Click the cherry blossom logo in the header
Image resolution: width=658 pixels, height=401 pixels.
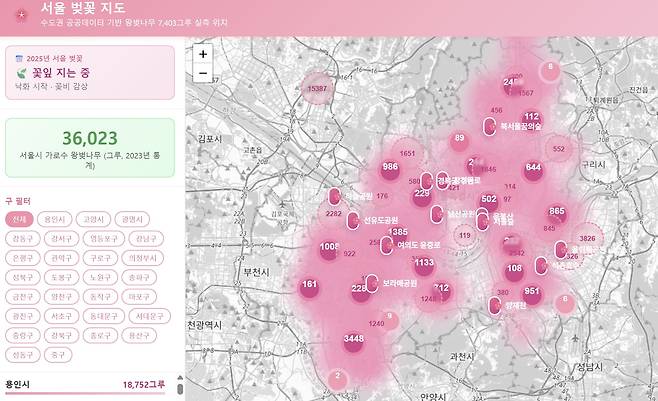pyautogui.click(x=21, y=16)
